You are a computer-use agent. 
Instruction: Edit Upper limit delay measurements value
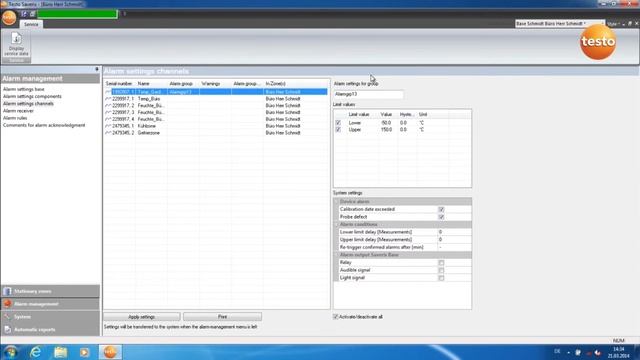454,240
